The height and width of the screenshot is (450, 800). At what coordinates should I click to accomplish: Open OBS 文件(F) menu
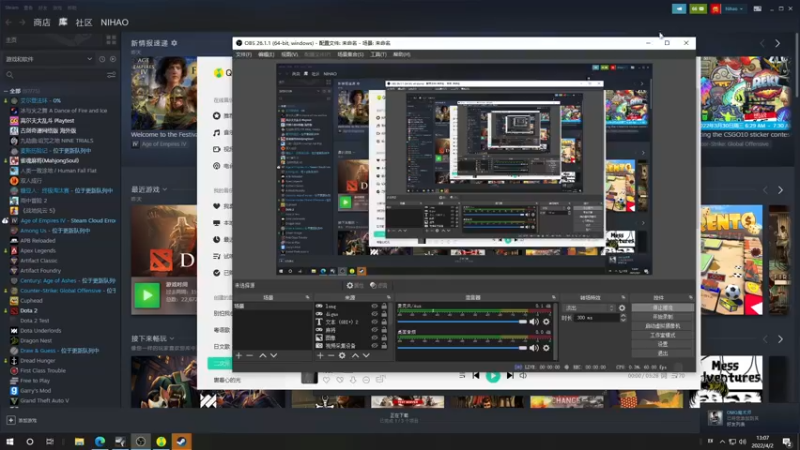(x=243, y=54)
